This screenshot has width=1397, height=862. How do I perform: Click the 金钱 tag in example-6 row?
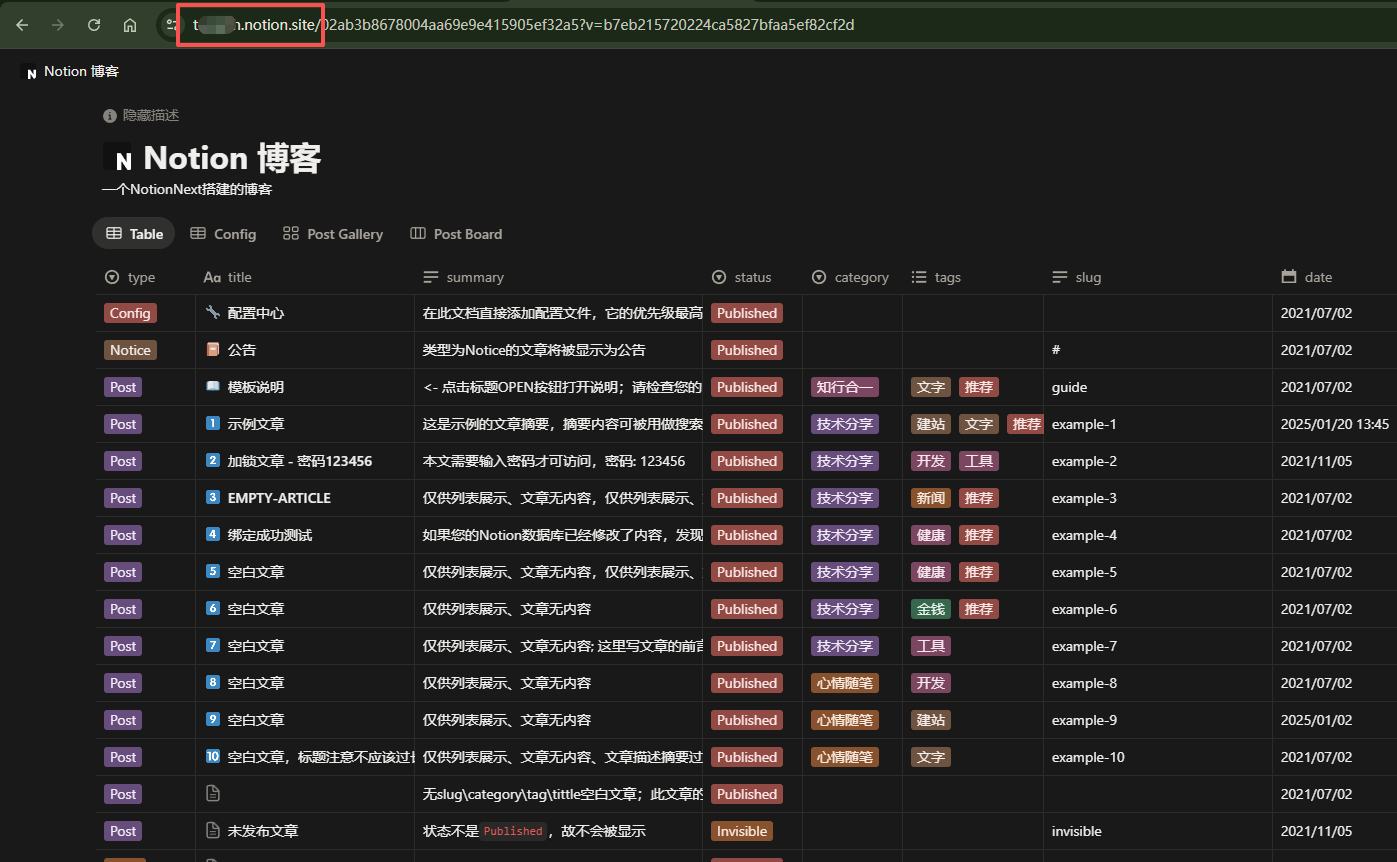931,609
